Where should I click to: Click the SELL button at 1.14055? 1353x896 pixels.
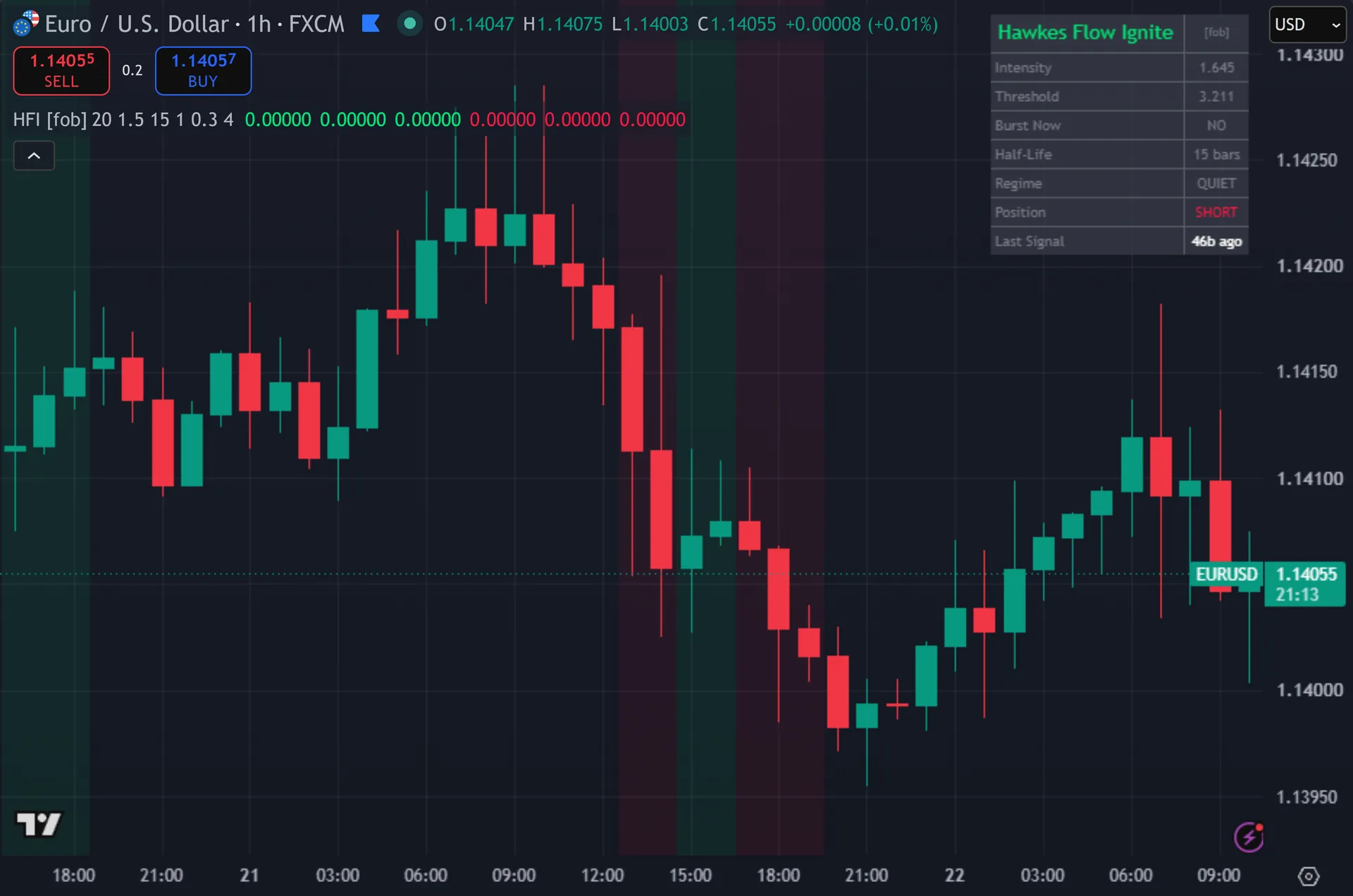(61, 70)
